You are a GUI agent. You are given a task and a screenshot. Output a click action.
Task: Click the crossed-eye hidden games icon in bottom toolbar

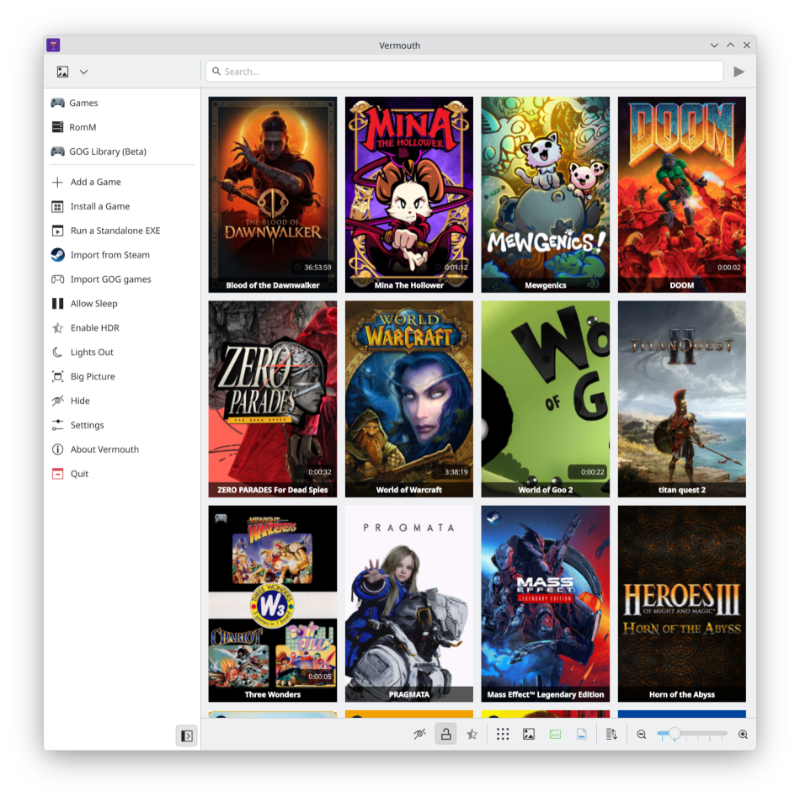[x=419, y=734]
